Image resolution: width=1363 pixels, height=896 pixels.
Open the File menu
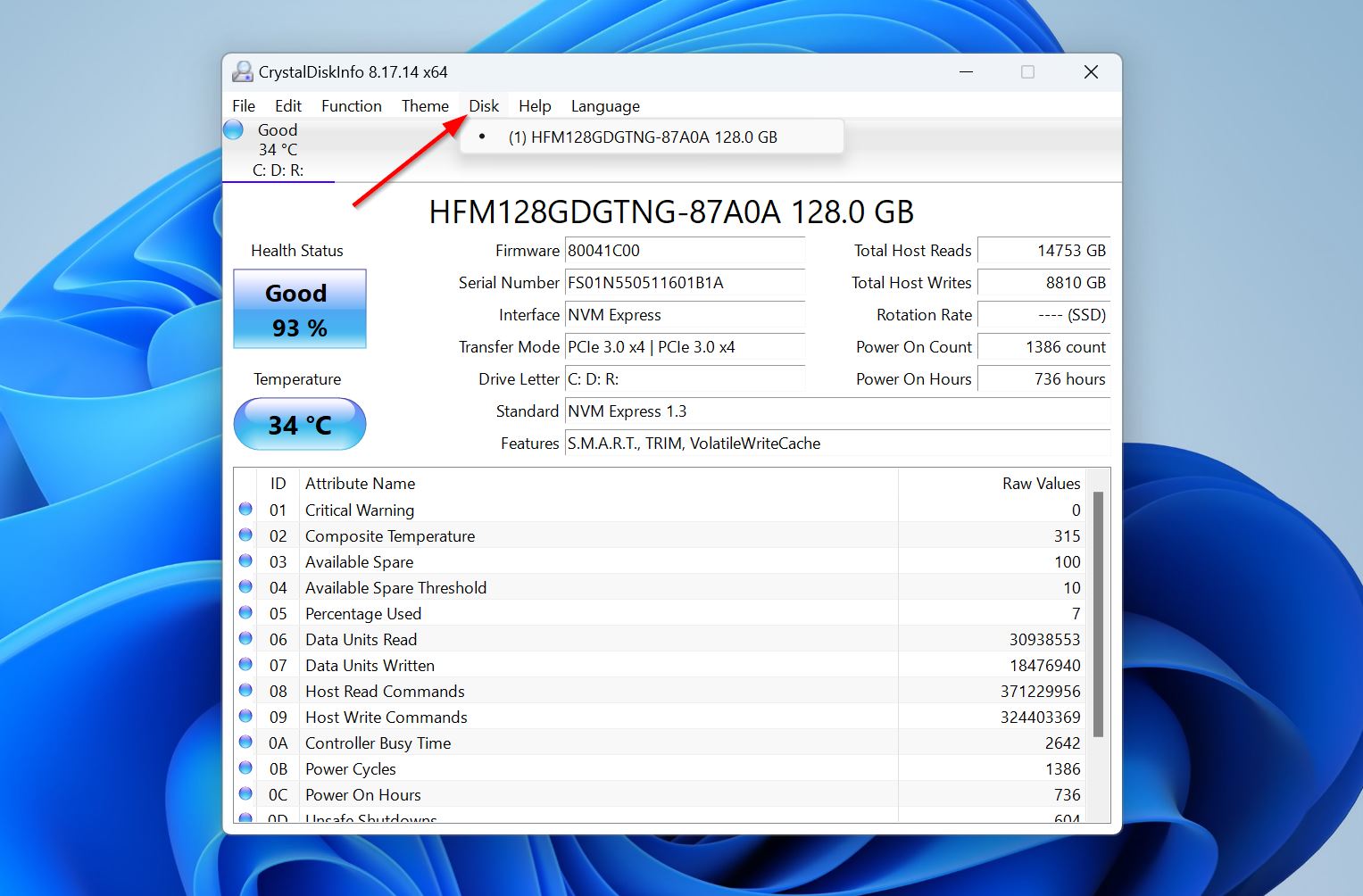click(x=244, y=106)
